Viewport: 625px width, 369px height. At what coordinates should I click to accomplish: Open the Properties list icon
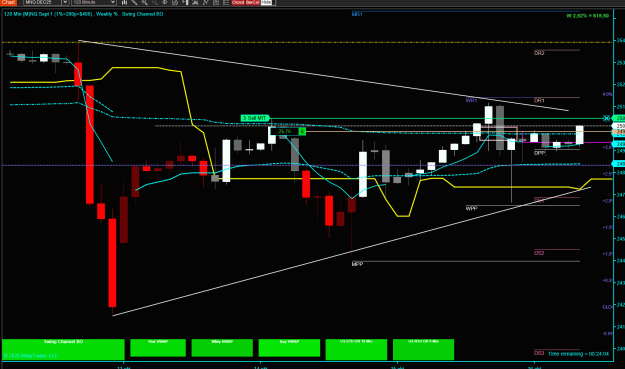(226, 2)
